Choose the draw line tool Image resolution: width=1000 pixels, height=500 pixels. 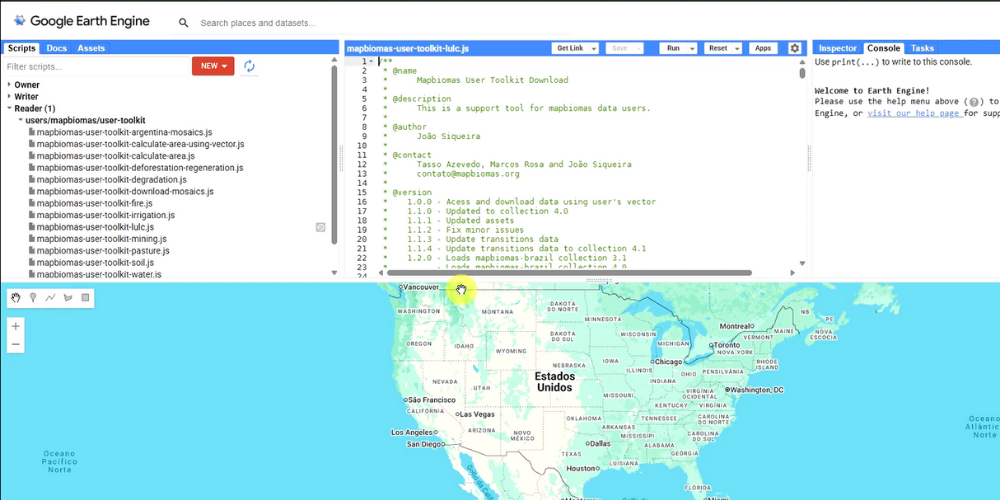[x=50, y=298]
